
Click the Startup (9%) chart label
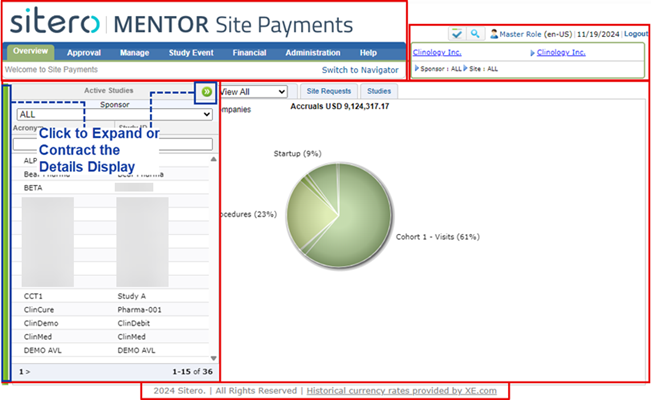pyautogui.click(x=297, y=154)
